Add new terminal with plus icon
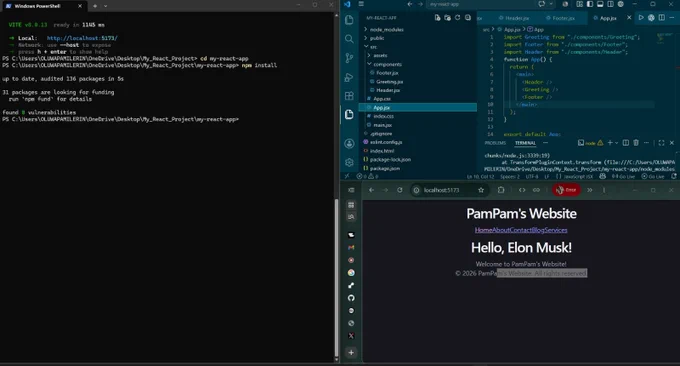 [610, 143]
